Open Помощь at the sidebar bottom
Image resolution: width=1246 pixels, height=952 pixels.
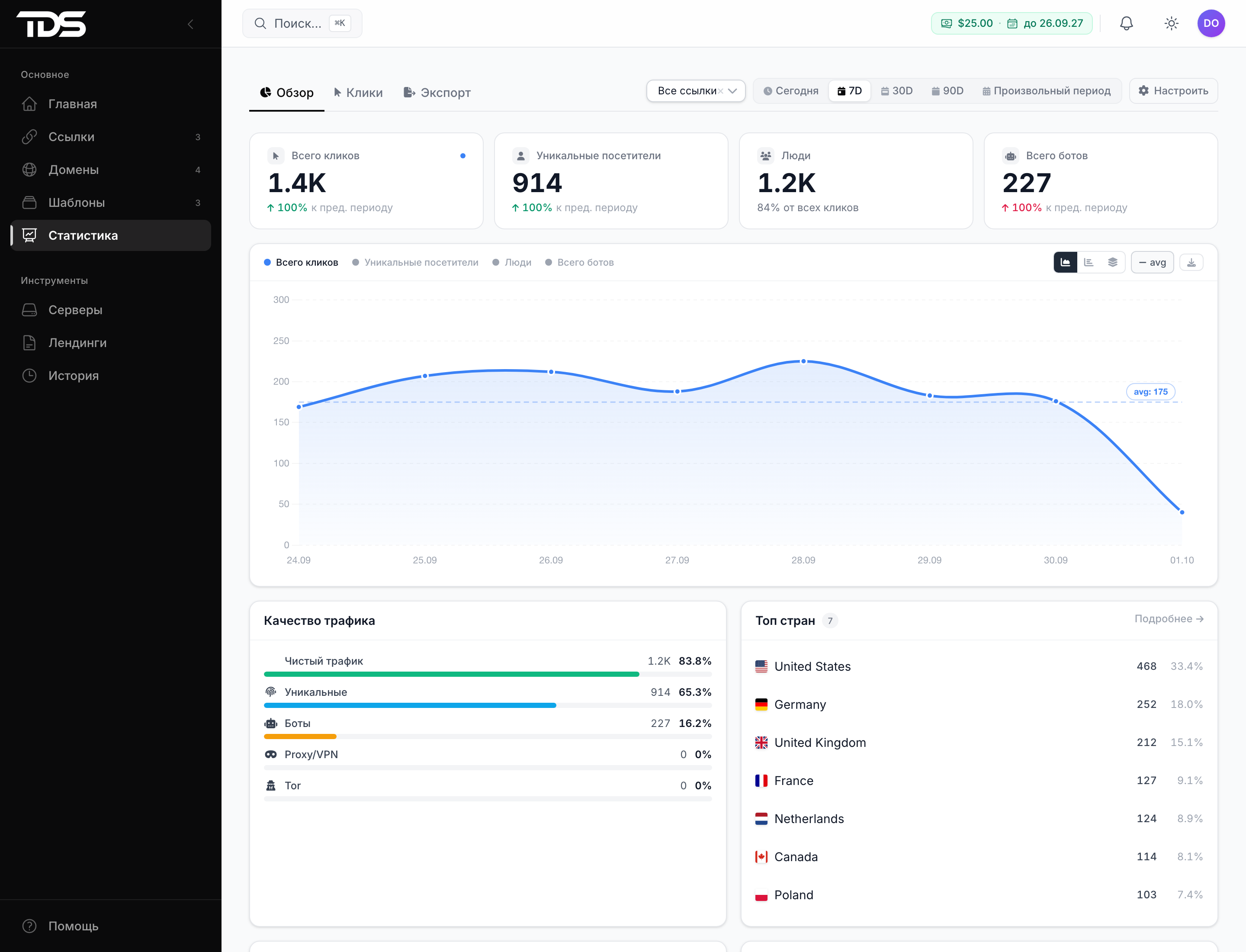(x=110, y=926)
